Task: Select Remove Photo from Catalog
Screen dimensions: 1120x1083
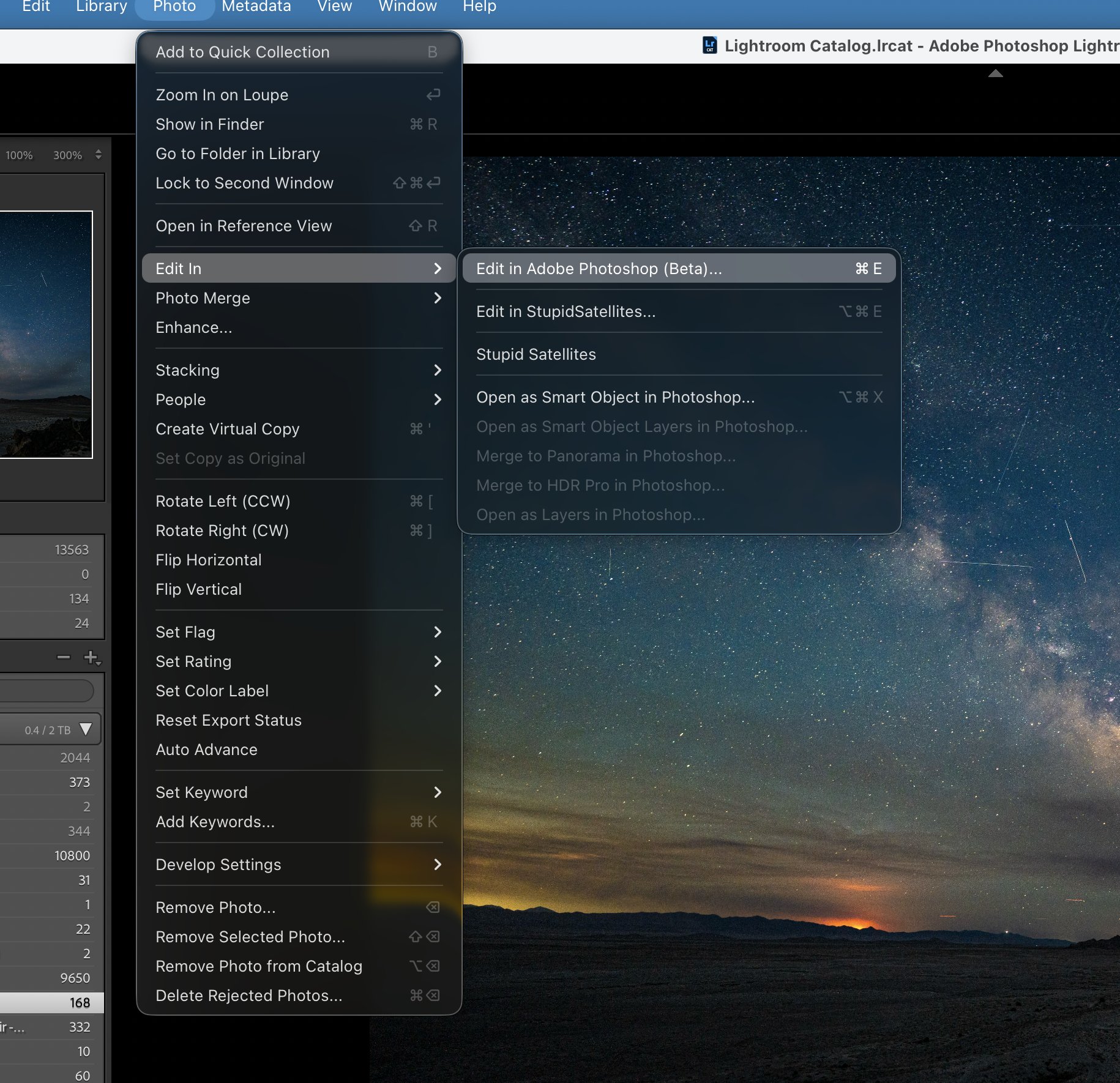Action: [299, 966]
